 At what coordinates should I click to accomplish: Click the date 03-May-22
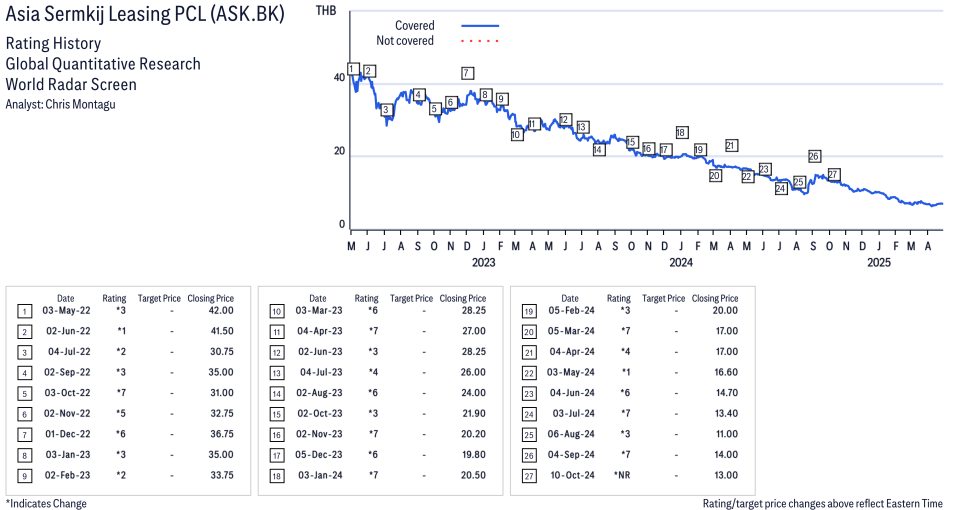point(66,310)
